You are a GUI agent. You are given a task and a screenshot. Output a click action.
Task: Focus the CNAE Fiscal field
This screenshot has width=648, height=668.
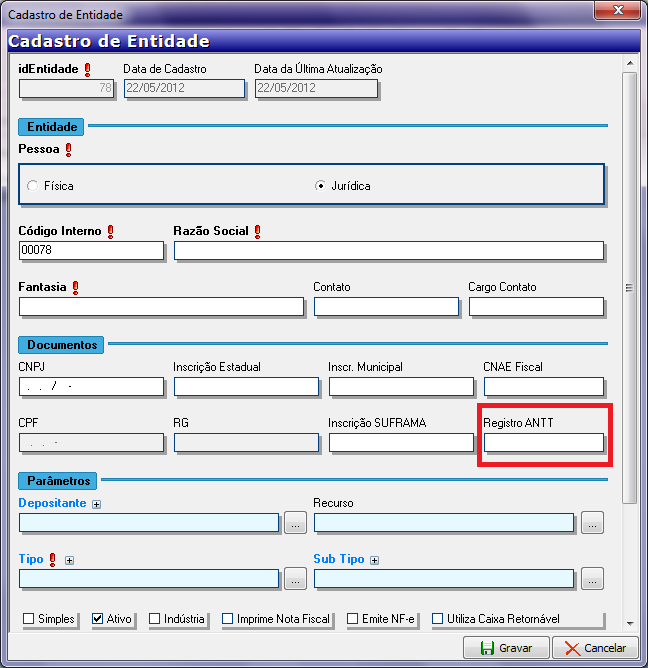[x=544, y=387]
